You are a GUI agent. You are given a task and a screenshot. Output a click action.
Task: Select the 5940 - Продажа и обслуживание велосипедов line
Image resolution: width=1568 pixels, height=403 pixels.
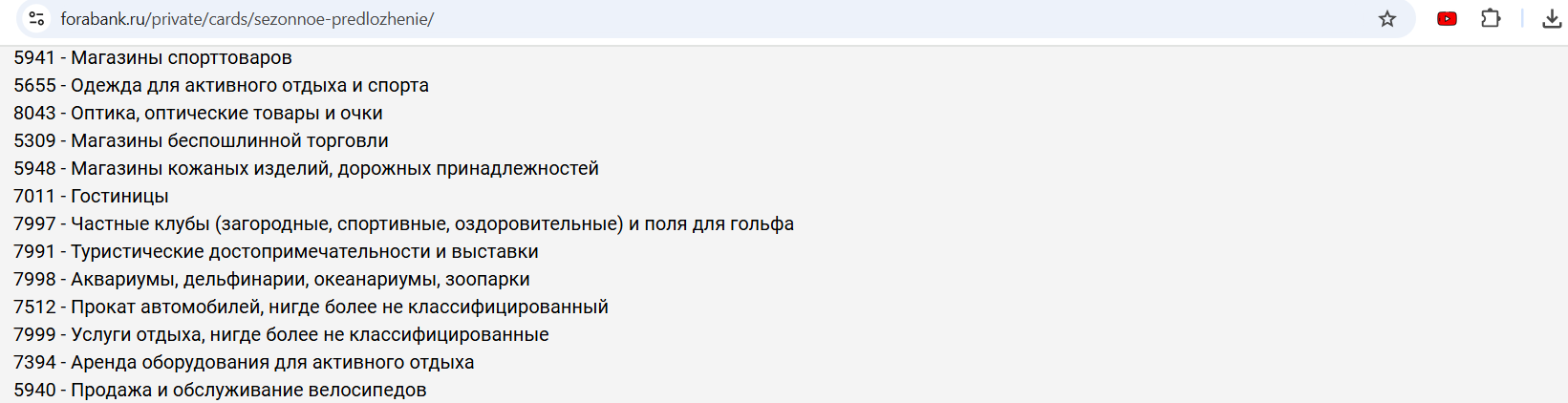click(x=220, y=391)
